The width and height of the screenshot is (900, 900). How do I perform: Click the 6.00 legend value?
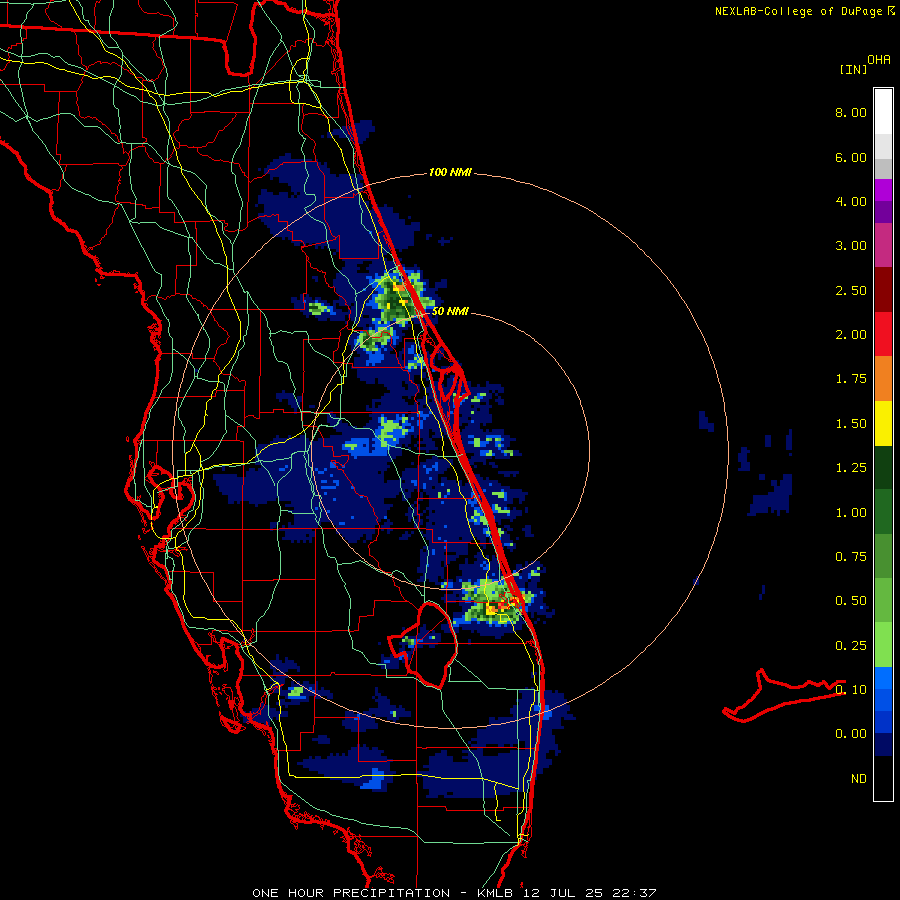pos(851,157)
